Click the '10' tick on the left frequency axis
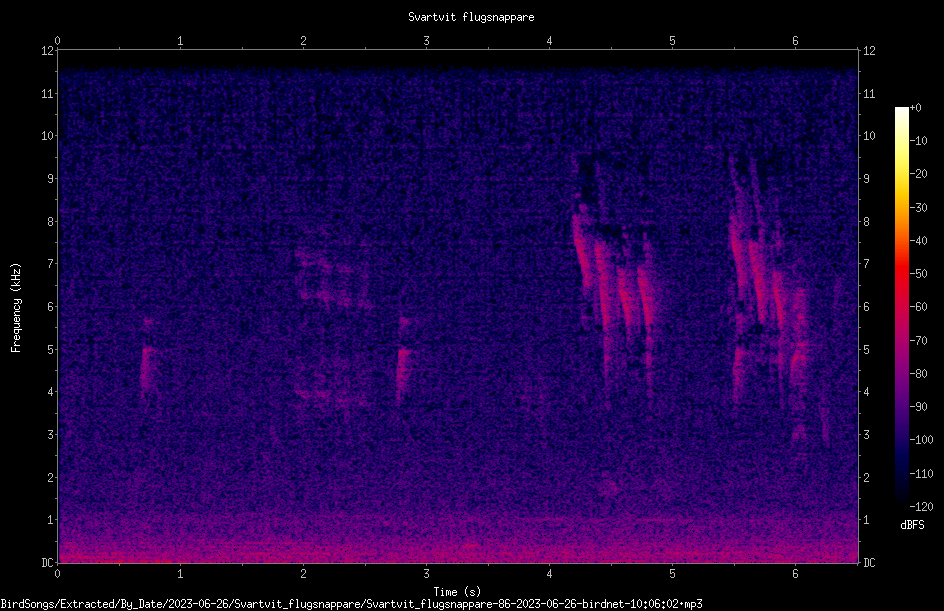The image size is (944, 611). point(47,136)
